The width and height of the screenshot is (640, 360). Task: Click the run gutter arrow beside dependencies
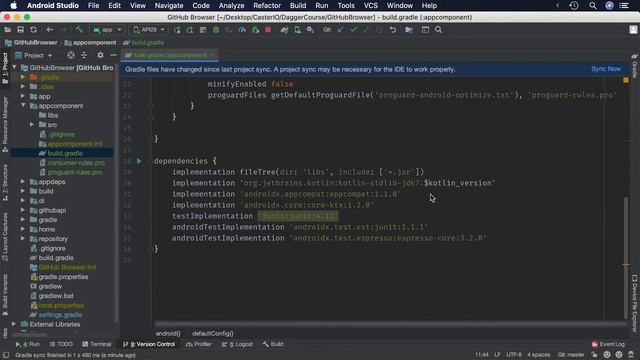click(x=139, y=161)
